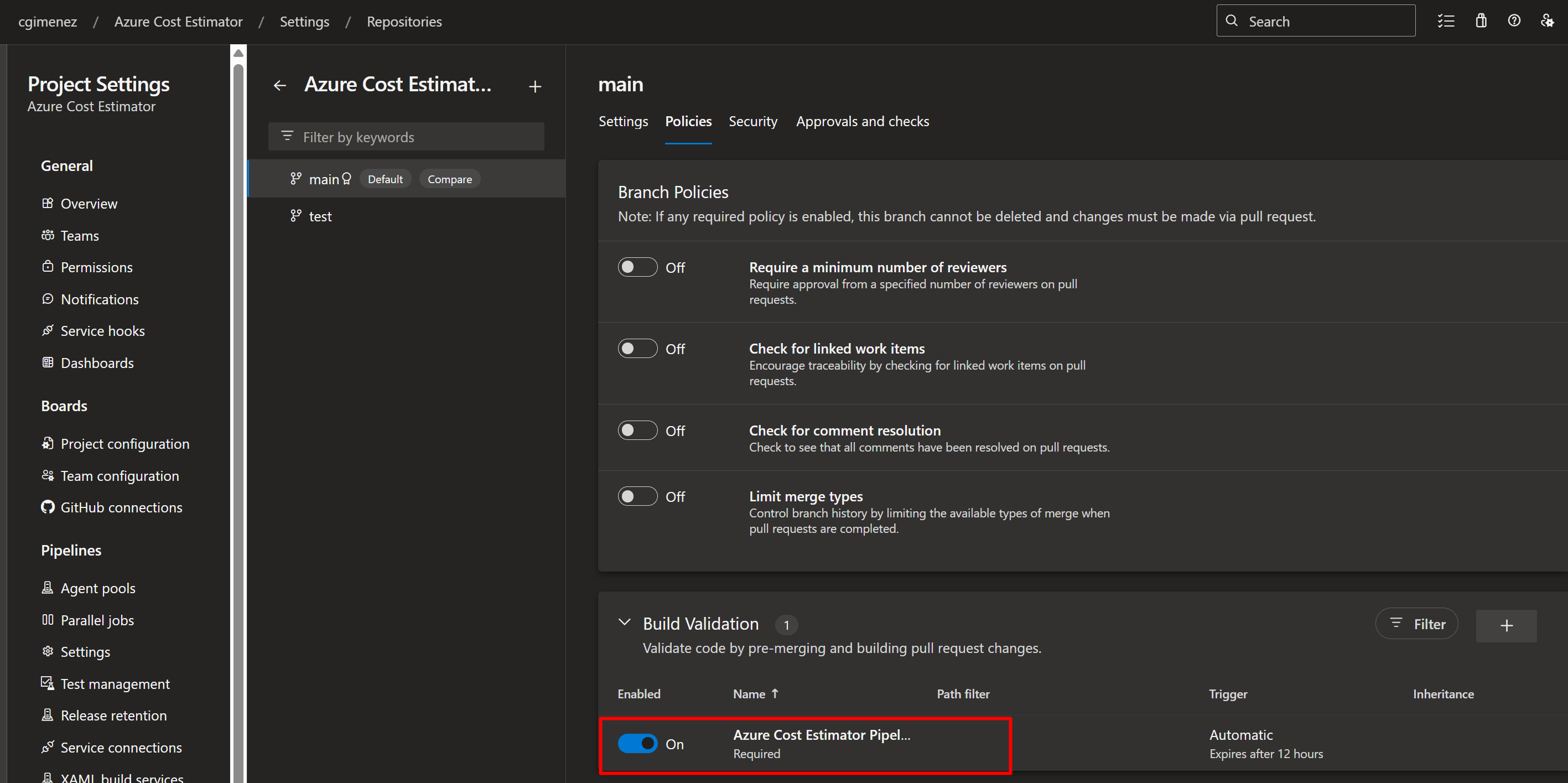Click the branch icon next to test
Screen dimensions: 1568x783
point(296,216)
